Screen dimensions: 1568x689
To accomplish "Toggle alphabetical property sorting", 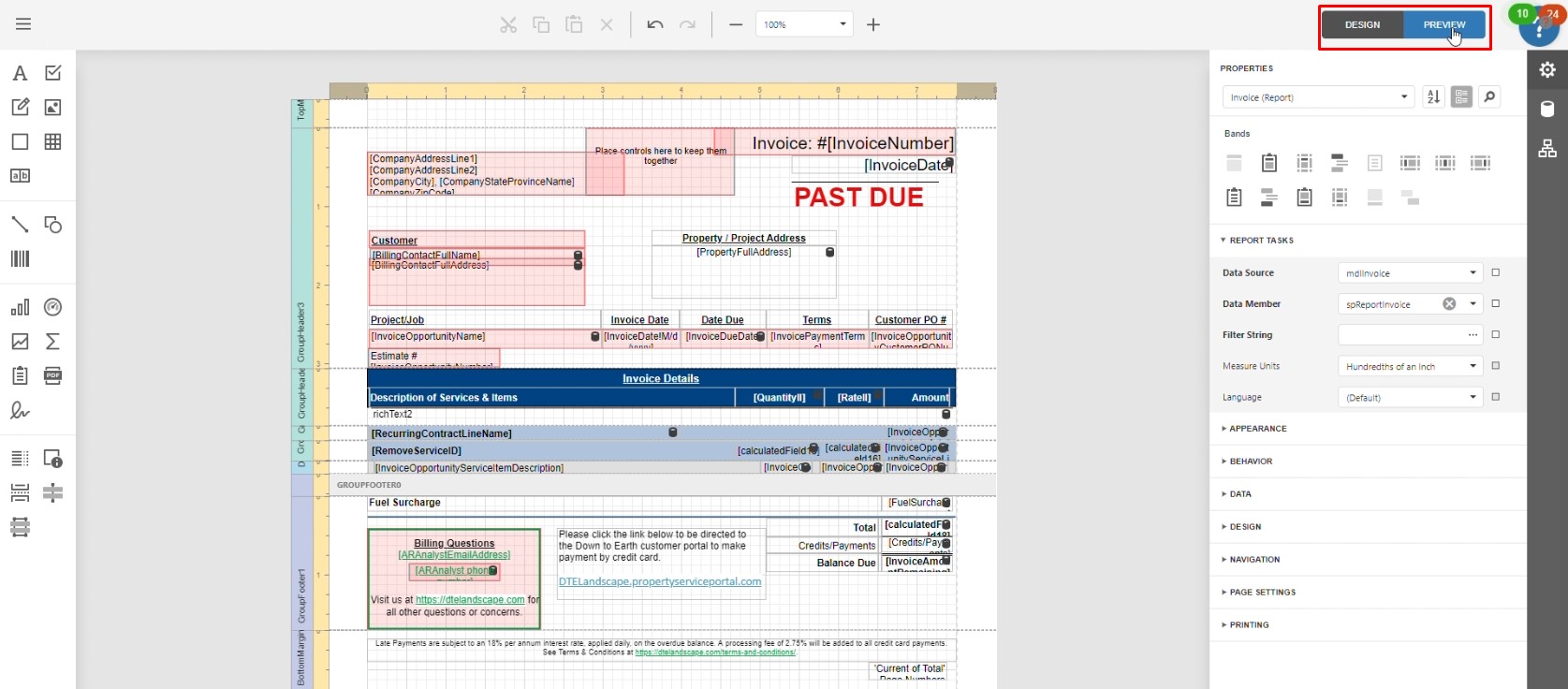I will pos(1433,96).
